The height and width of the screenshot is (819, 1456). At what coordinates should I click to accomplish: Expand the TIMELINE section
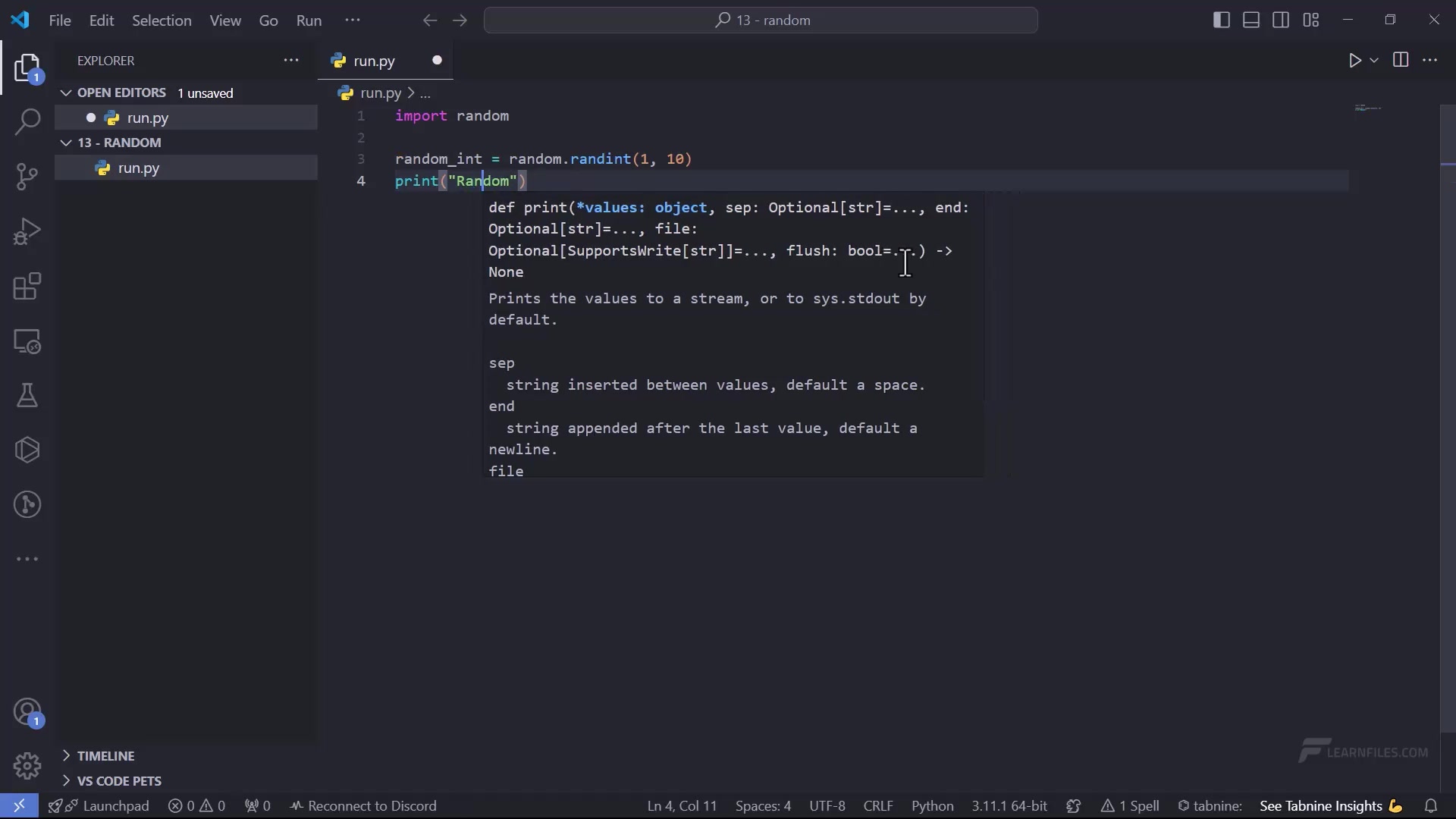pyautogui.click(x=105, y=756)
